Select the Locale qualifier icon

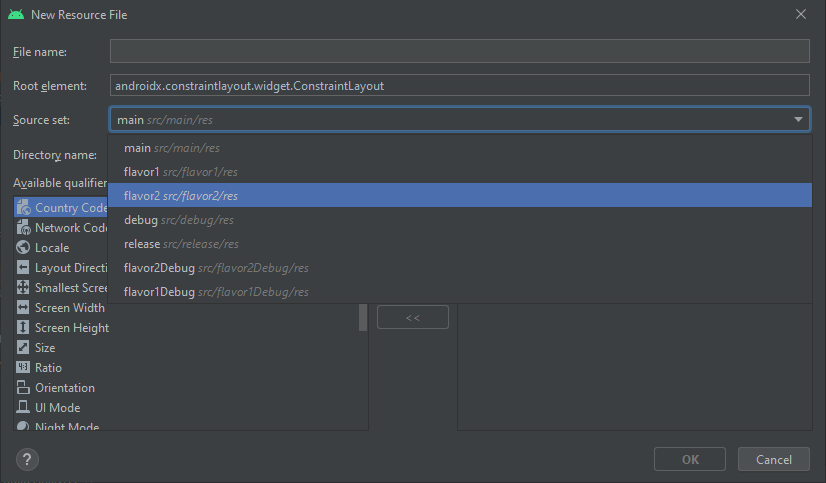[x=23, y=247]
